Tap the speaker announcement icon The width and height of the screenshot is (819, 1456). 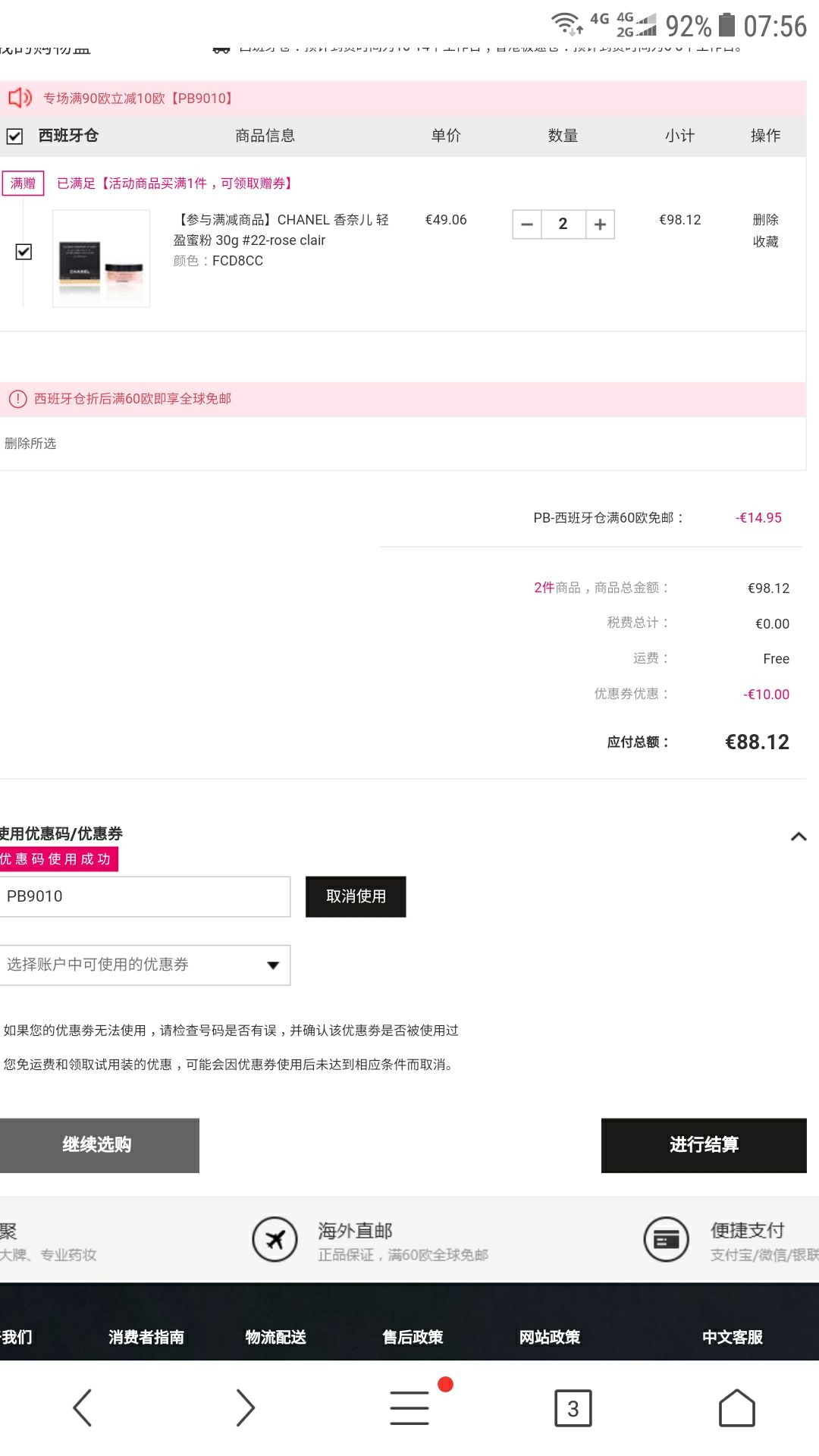coord(20,98)
